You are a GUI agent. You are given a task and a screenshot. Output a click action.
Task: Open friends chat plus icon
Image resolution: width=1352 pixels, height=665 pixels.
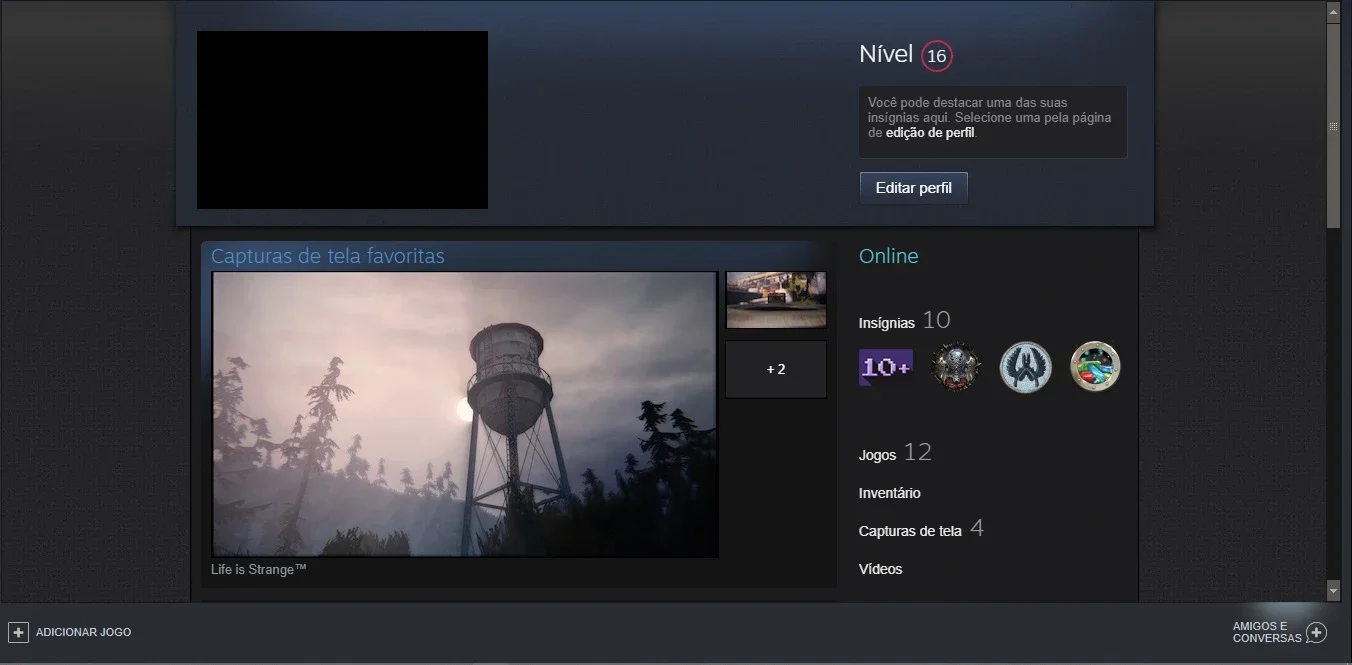tap(1317, 632)
